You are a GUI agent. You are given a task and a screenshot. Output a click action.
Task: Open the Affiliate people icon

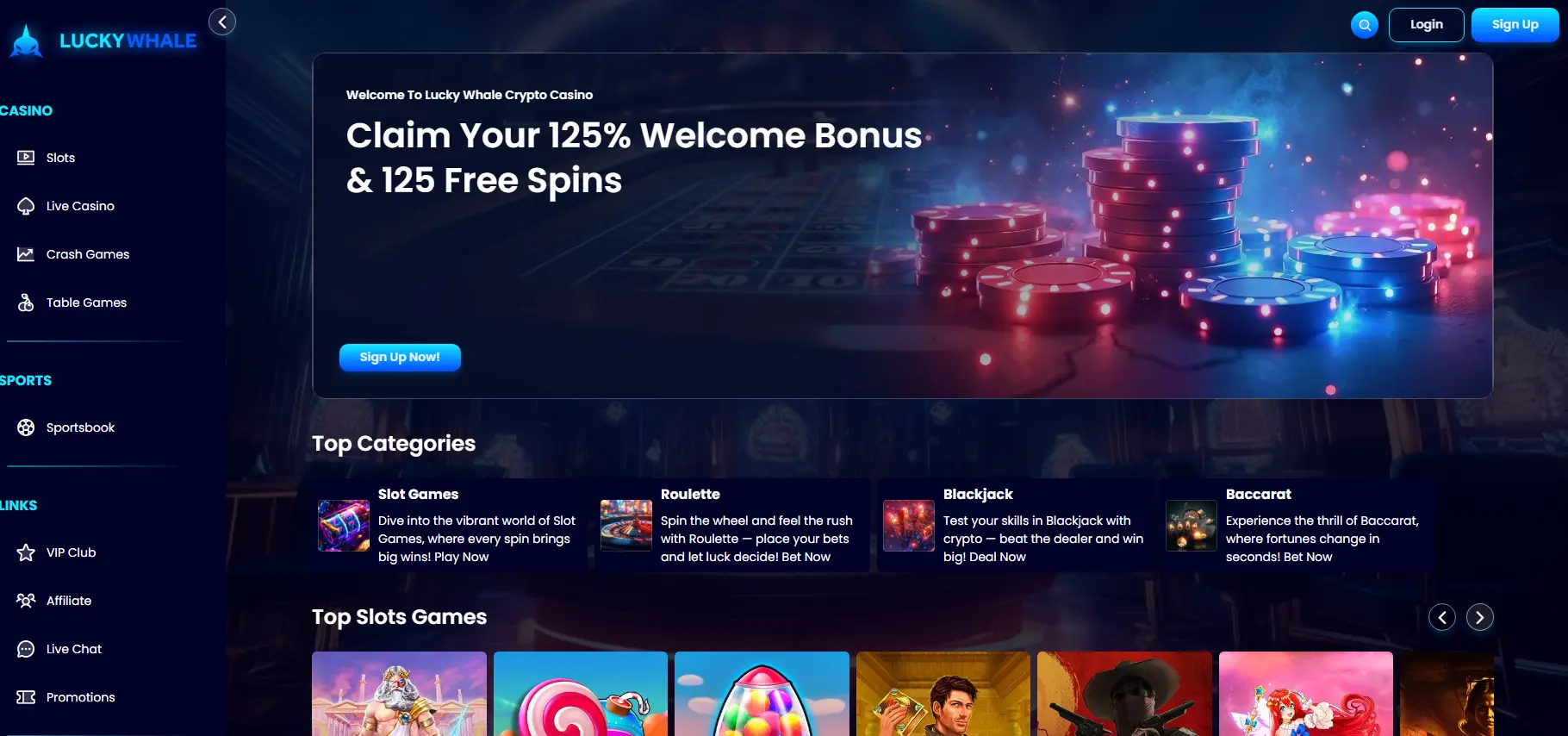point(26,601)
